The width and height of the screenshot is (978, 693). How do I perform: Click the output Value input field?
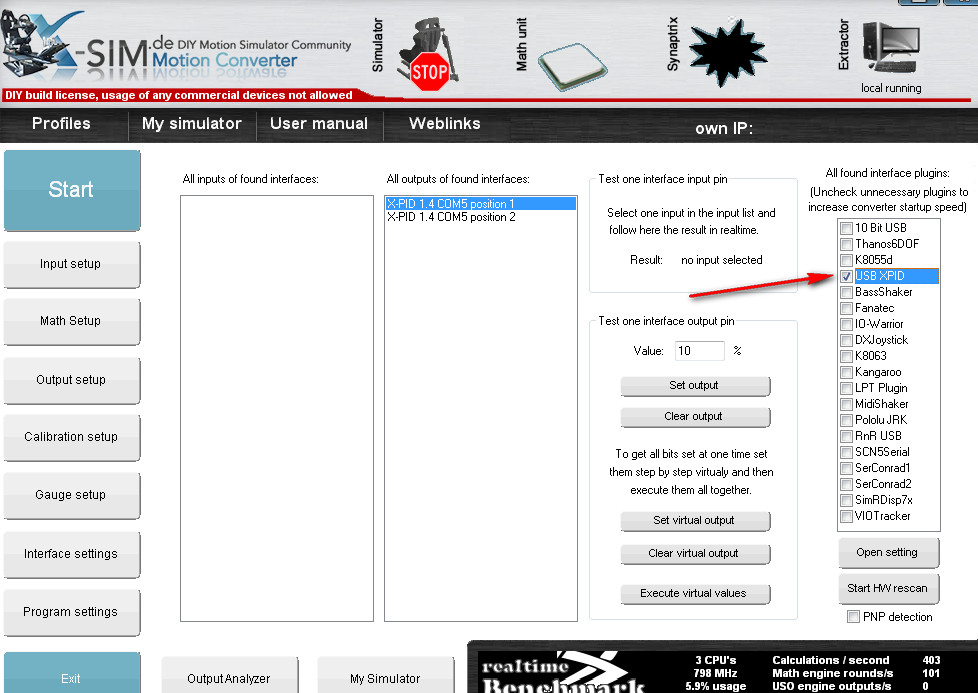click(699, 351)
